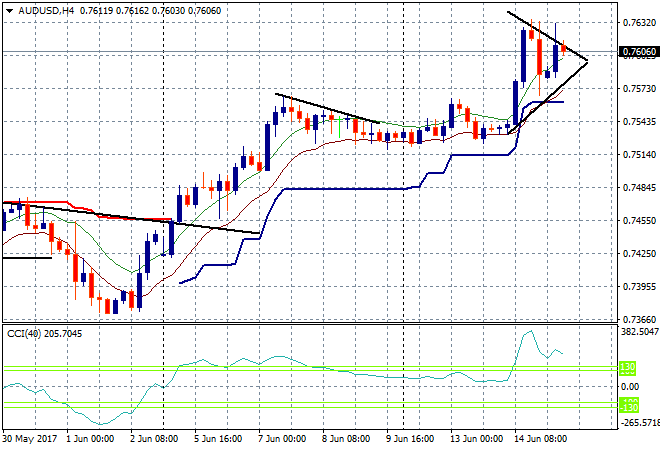This screenshot has height=450, width=660.
Task: Click the 5 Jun 16:00 time label
Action: click(218, 439)
